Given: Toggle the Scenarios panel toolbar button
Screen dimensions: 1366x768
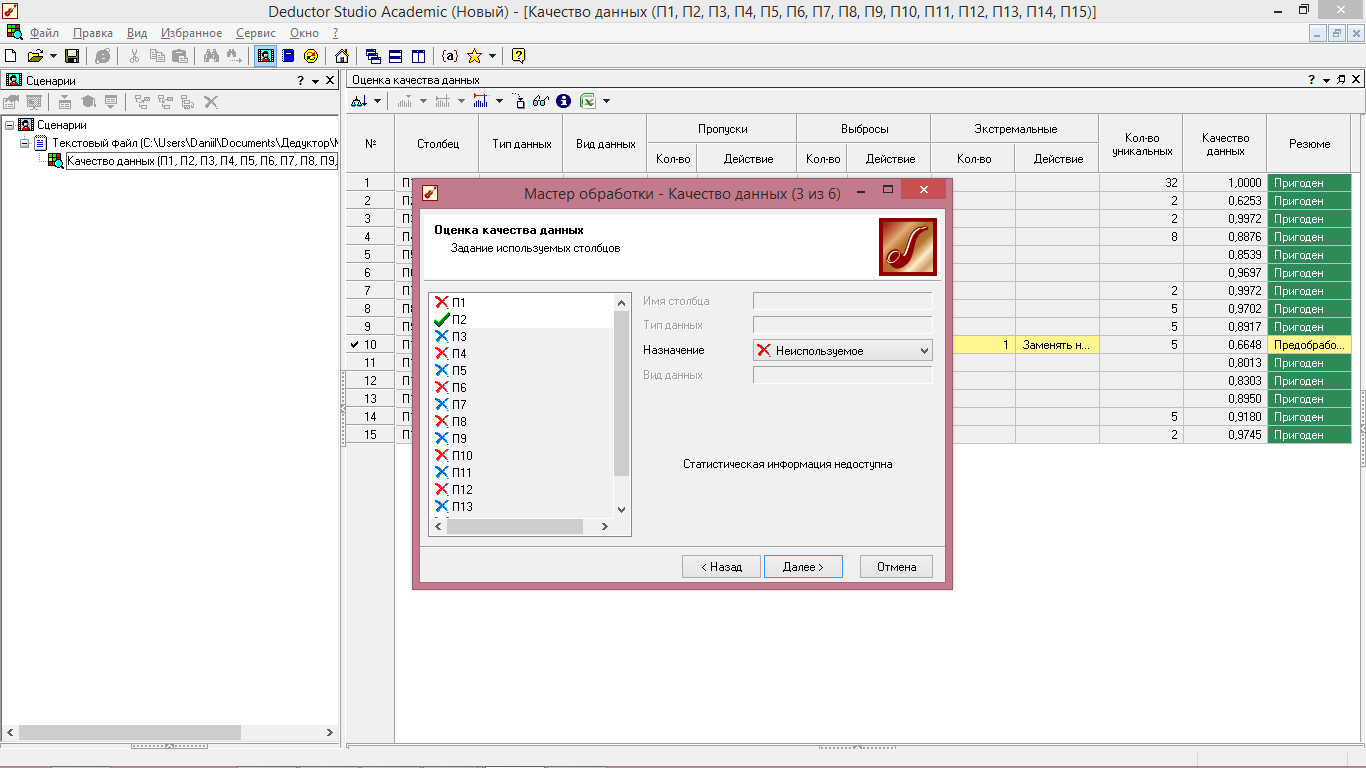Looking at the screenshot, I should click(266, 56).
